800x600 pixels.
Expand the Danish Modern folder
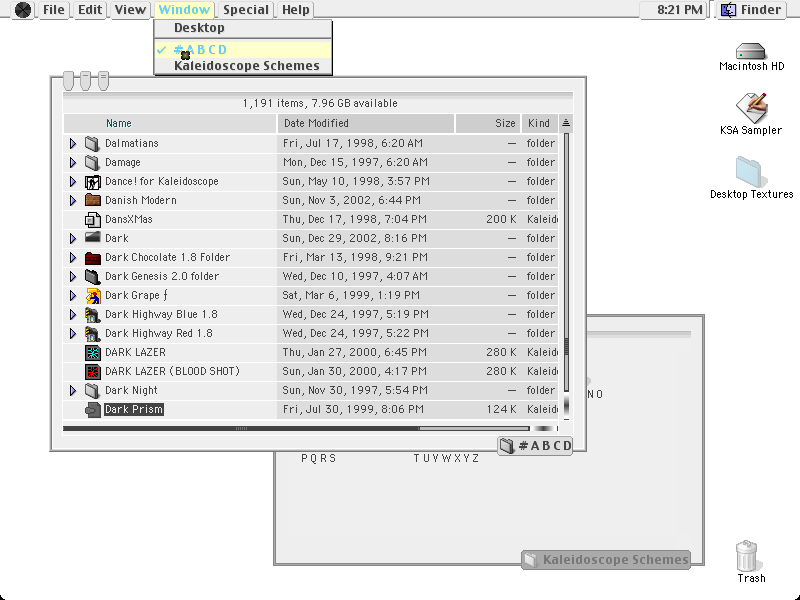[x=72, y=201]
